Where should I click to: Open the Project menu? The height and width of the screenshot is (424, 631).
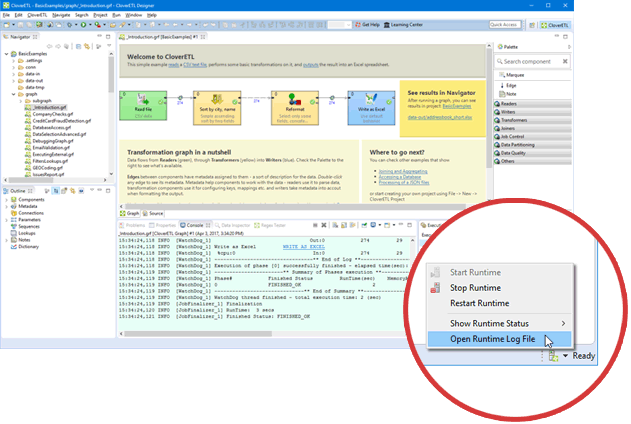pos(100,15)
